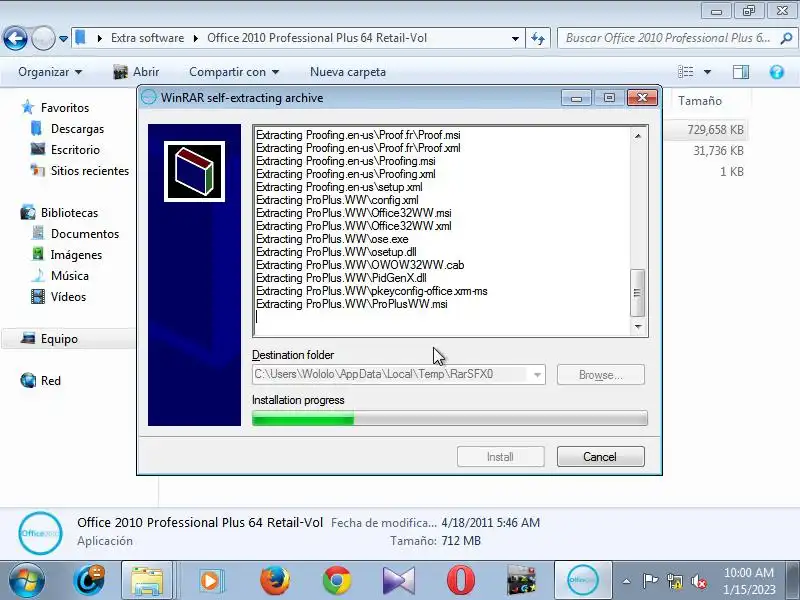Launch Opera from the taskbar
Screen dimensions: 800x600
[461, 581]
